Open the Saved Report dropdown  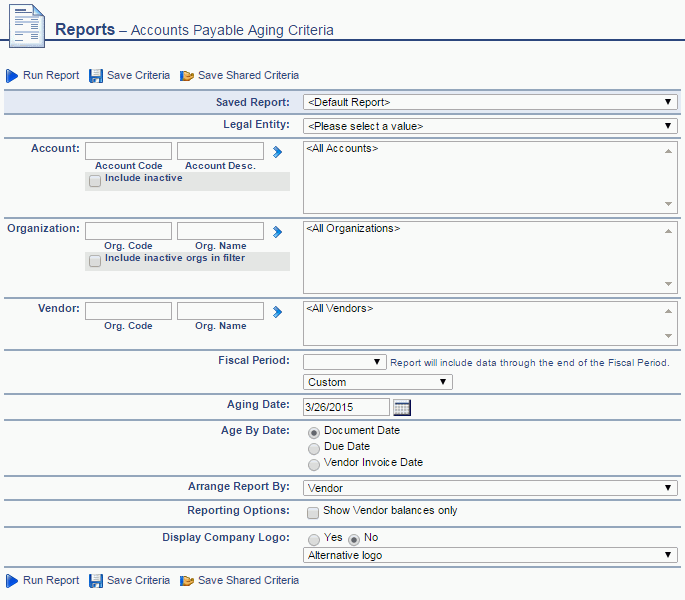point(490,102)
